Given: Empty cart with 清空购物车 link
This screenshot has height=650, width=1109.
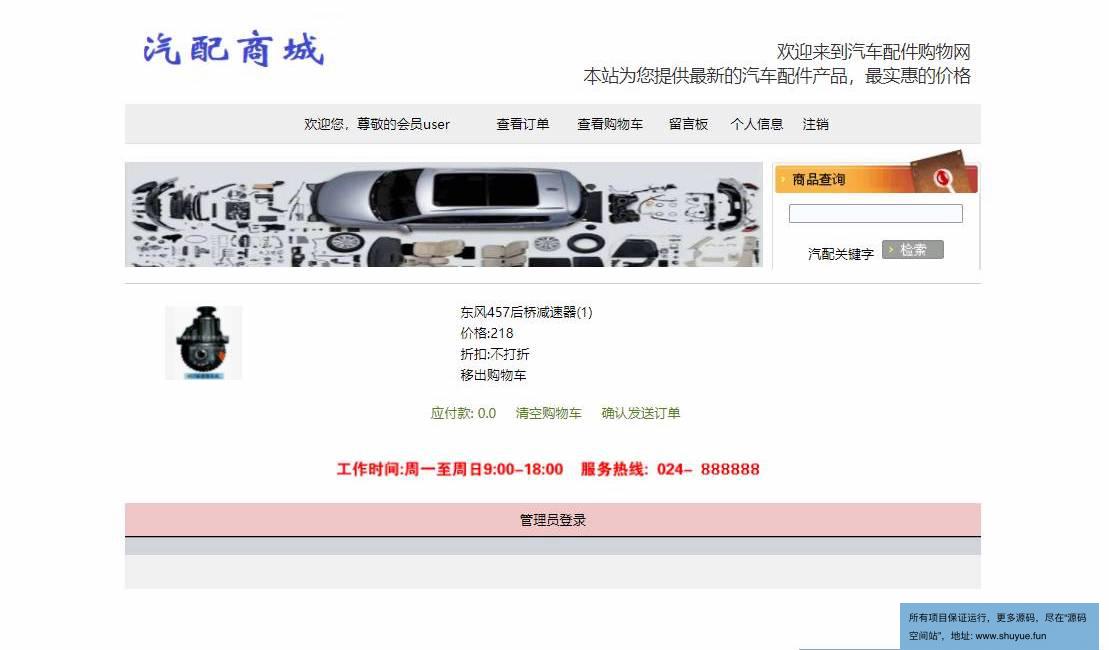Looking at the screenshot, I should (x=548, y=413).
